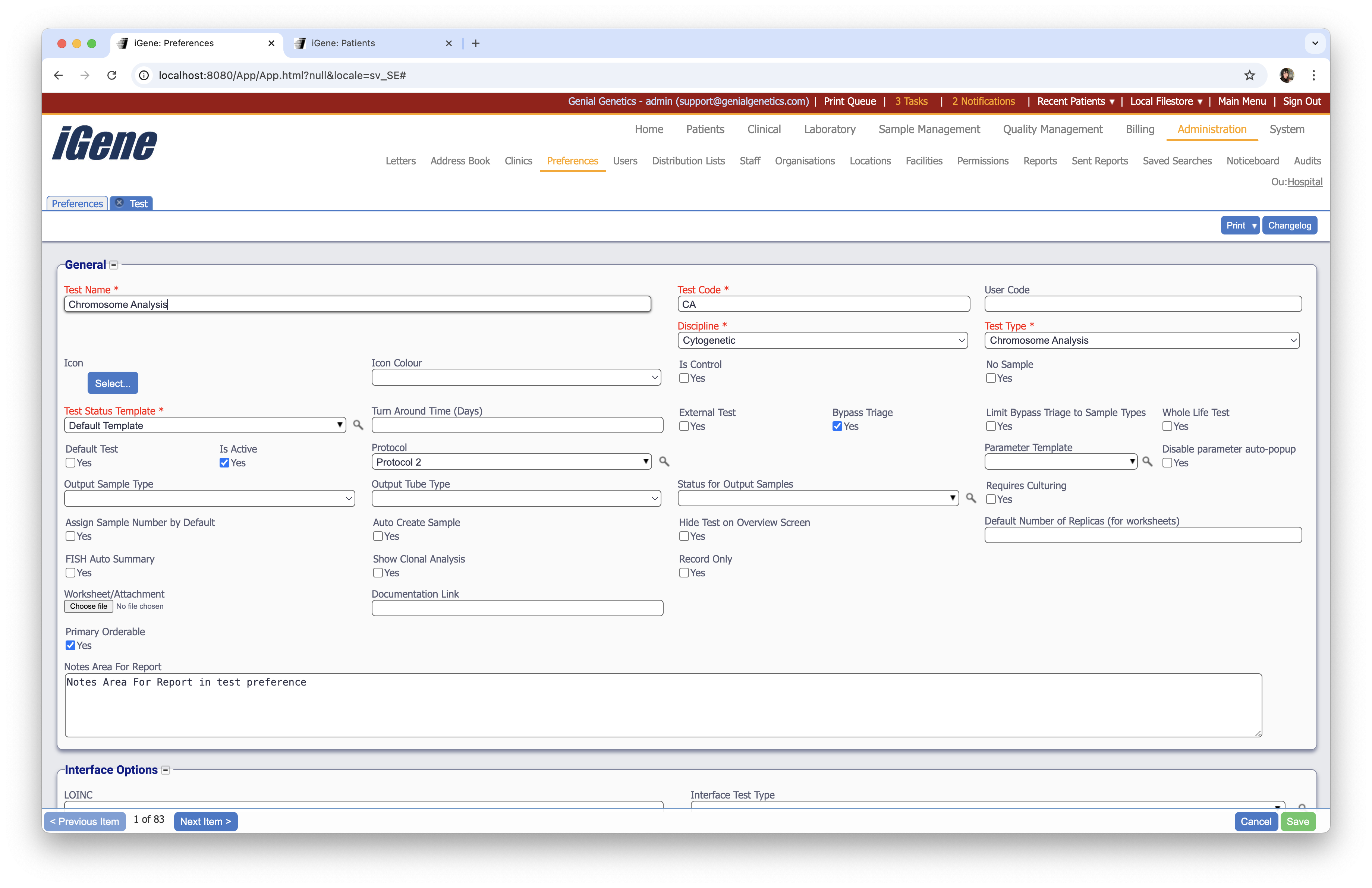Viewport: 1372px width, 888px height.
Task: Uncheck the Bypass Triage checkbox
Action: [837, 426]
